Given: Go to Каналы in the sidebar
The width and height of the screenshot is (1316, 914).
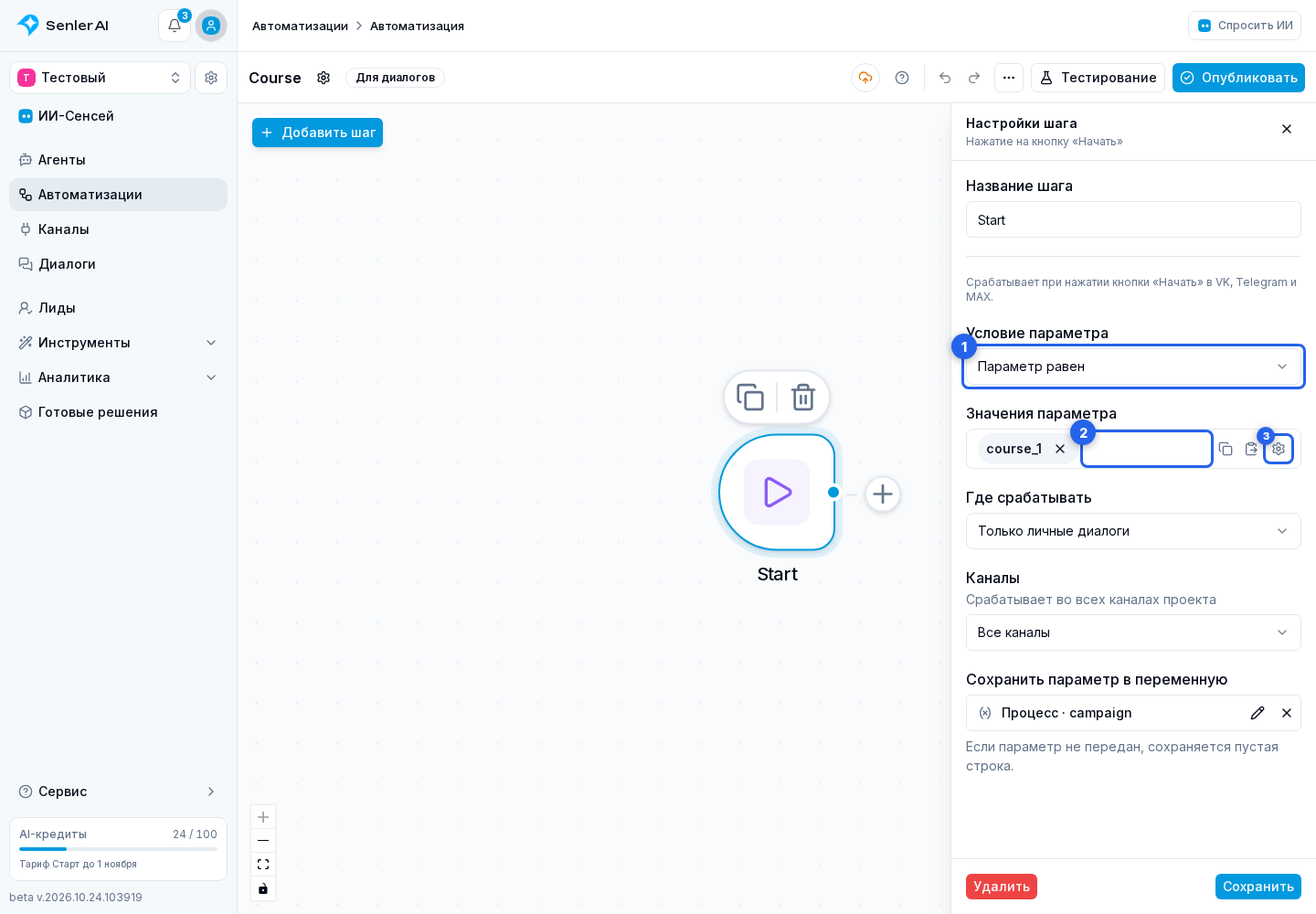Looking at the screenshot, I should 118,229.
